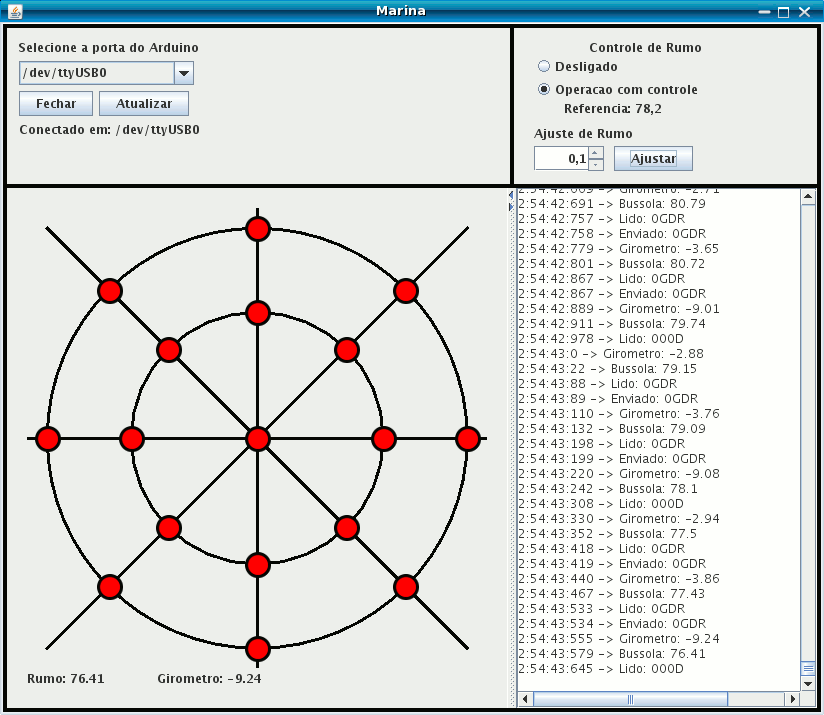Image resolution: width=824 pixels, height=715 pixels.
Task: Open the Java window menu icon in the title bar
Action: [15, 11]
